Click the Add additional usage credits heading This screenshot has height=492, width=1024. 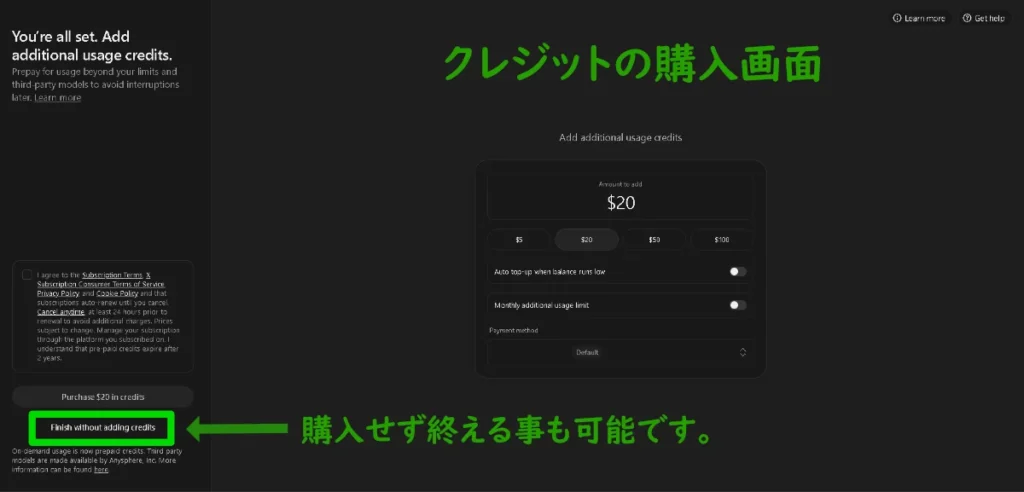click(620, 138)
